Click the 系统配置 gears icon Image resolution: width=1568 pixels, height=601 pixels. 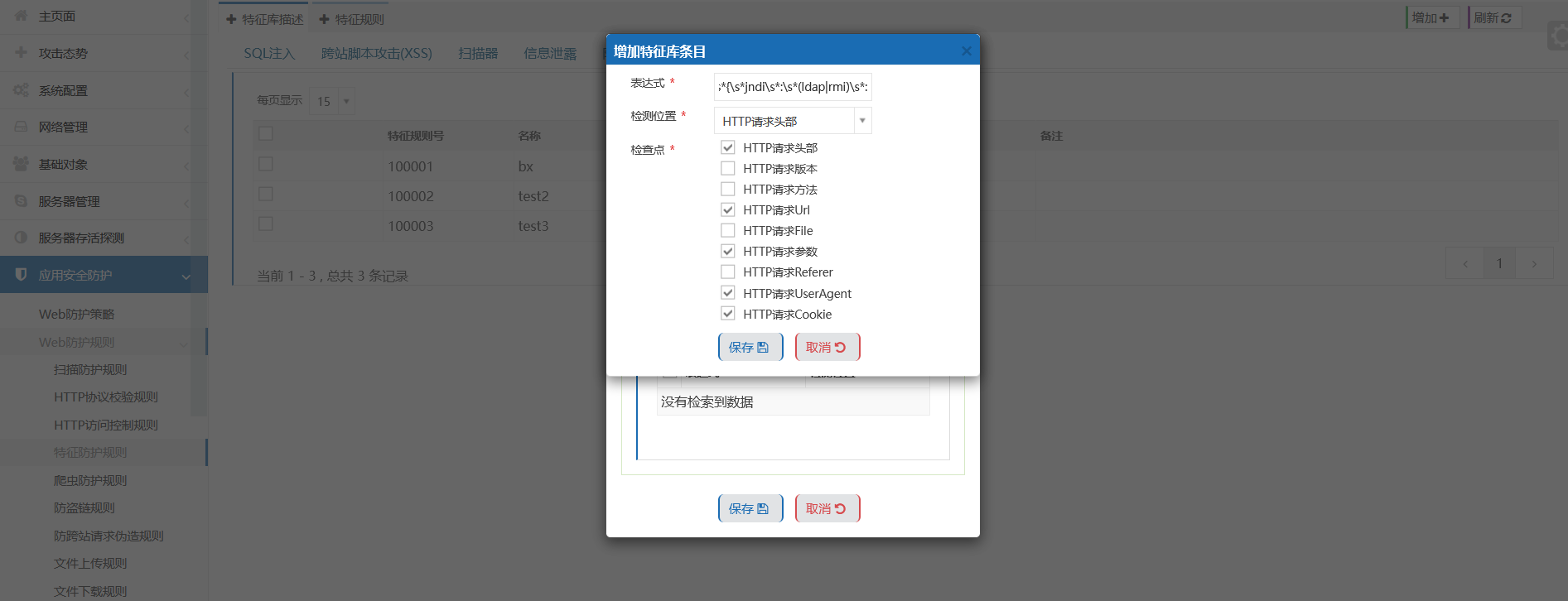point(21,89)
